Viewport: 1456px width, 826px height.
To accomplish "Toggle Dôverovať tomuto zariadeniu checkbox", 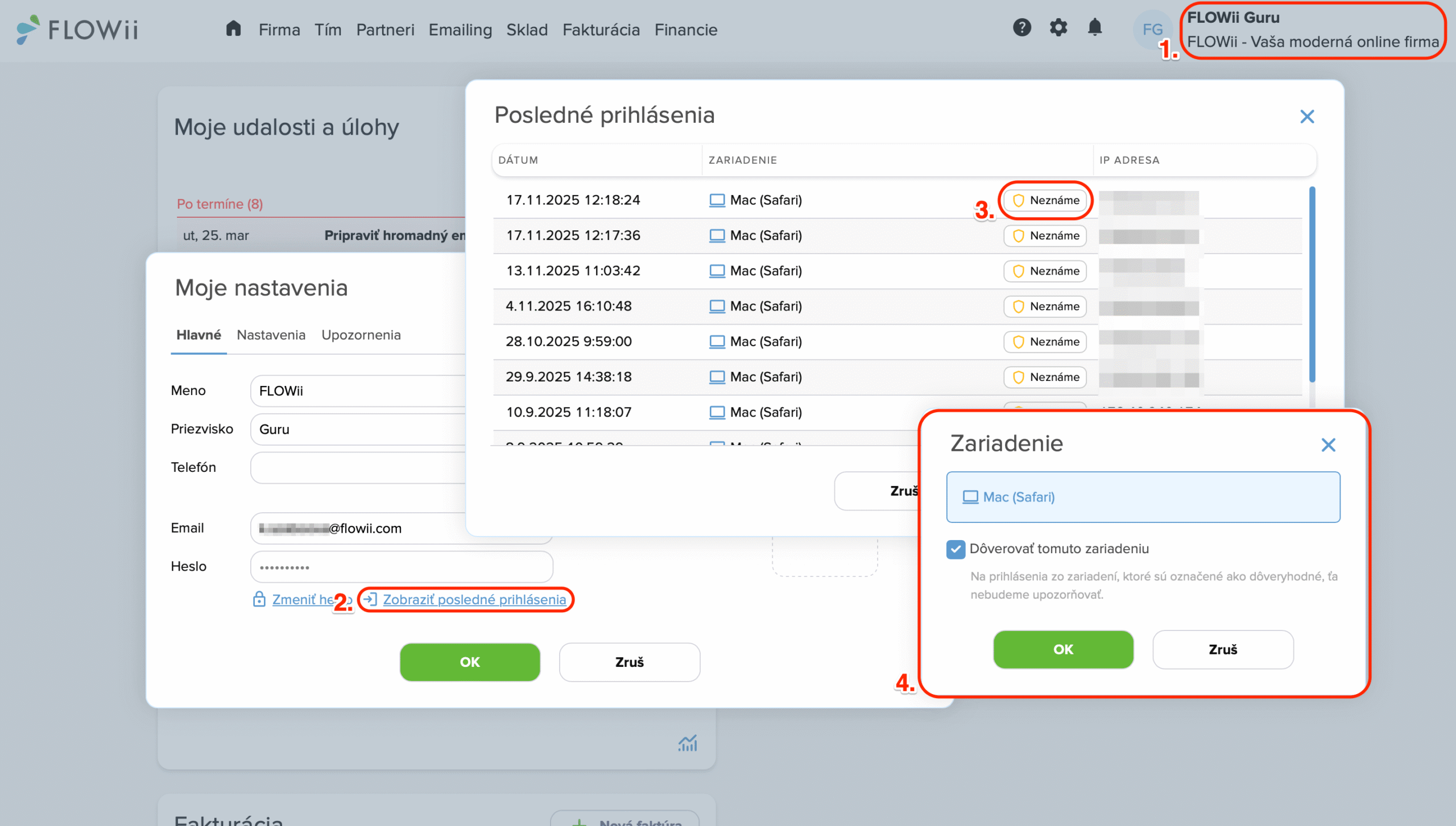I will tap(955, 549).
